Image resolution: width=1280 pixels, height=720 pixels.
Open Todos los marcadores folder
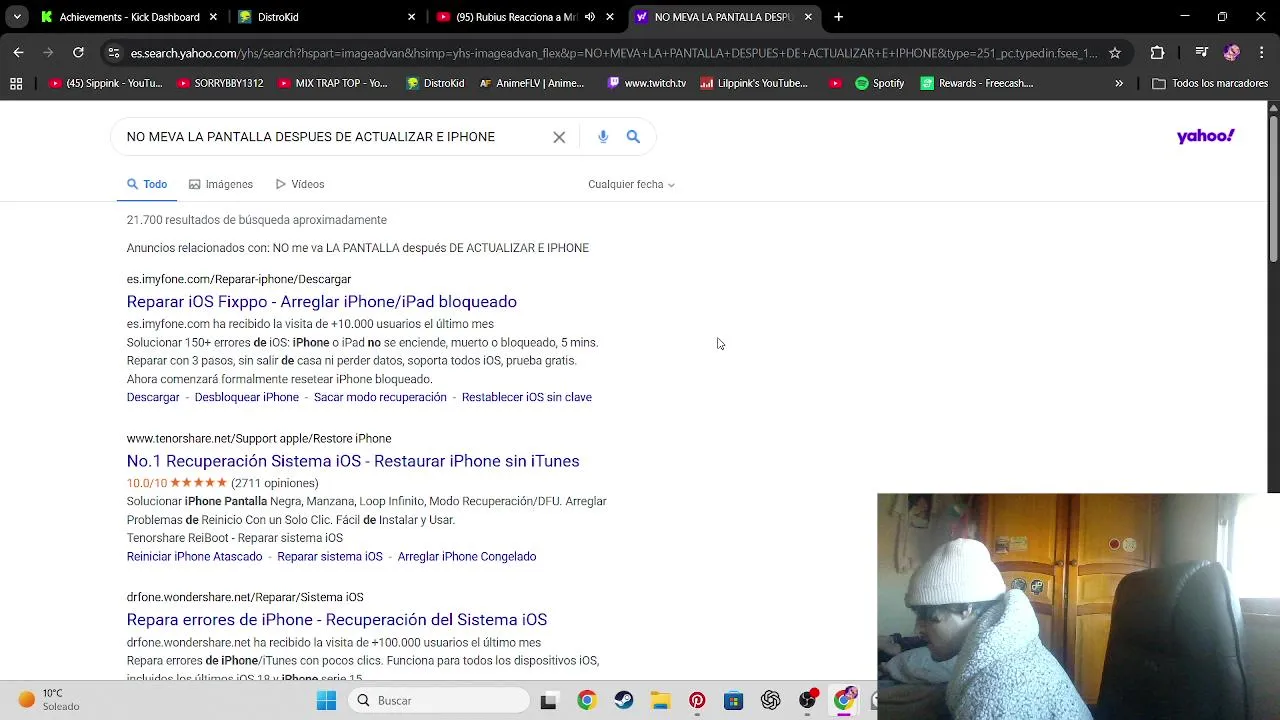(1210, 83)
